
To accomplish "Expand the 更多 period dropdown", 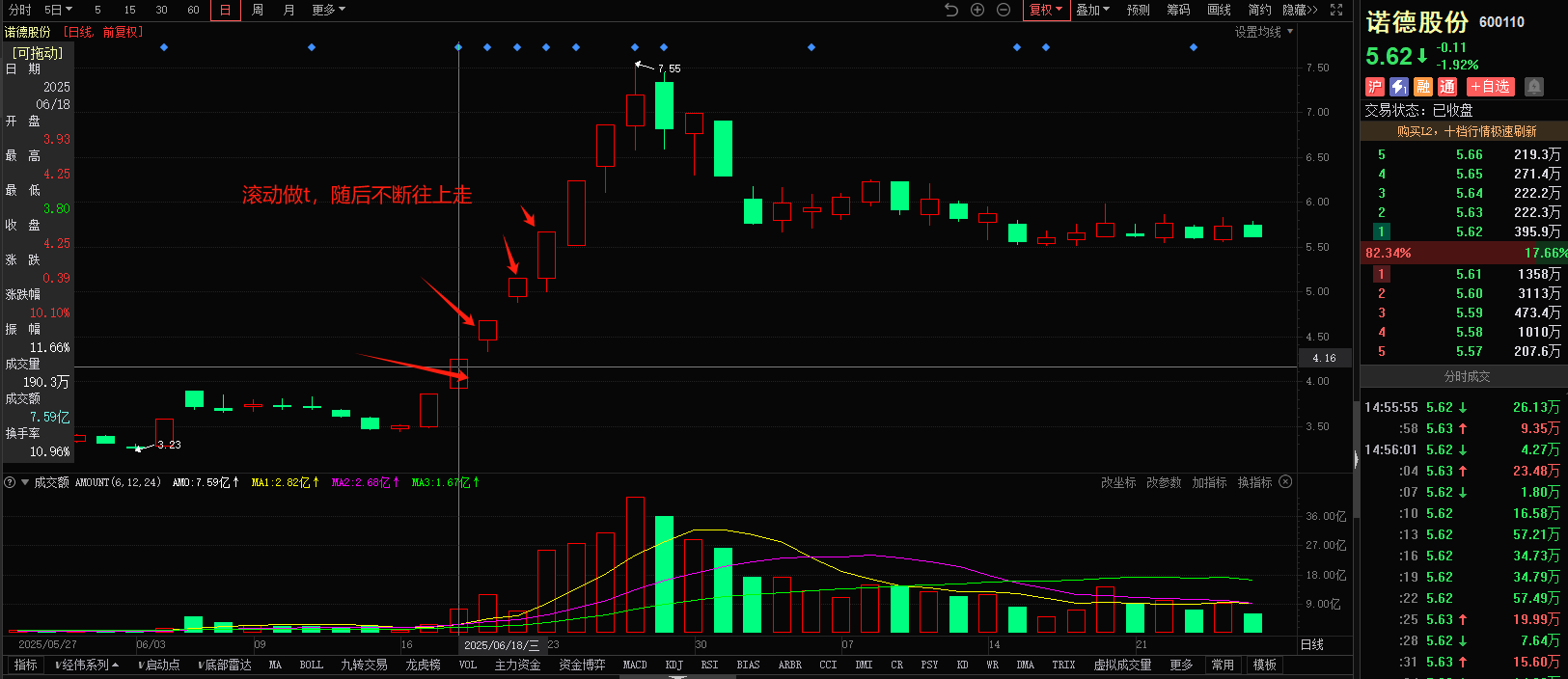I will point(328,10).
